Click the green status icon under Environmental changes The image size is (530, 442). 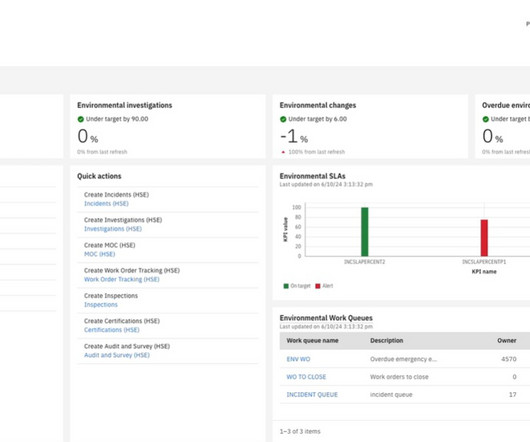pyautogui.click(x=283, y=119)
